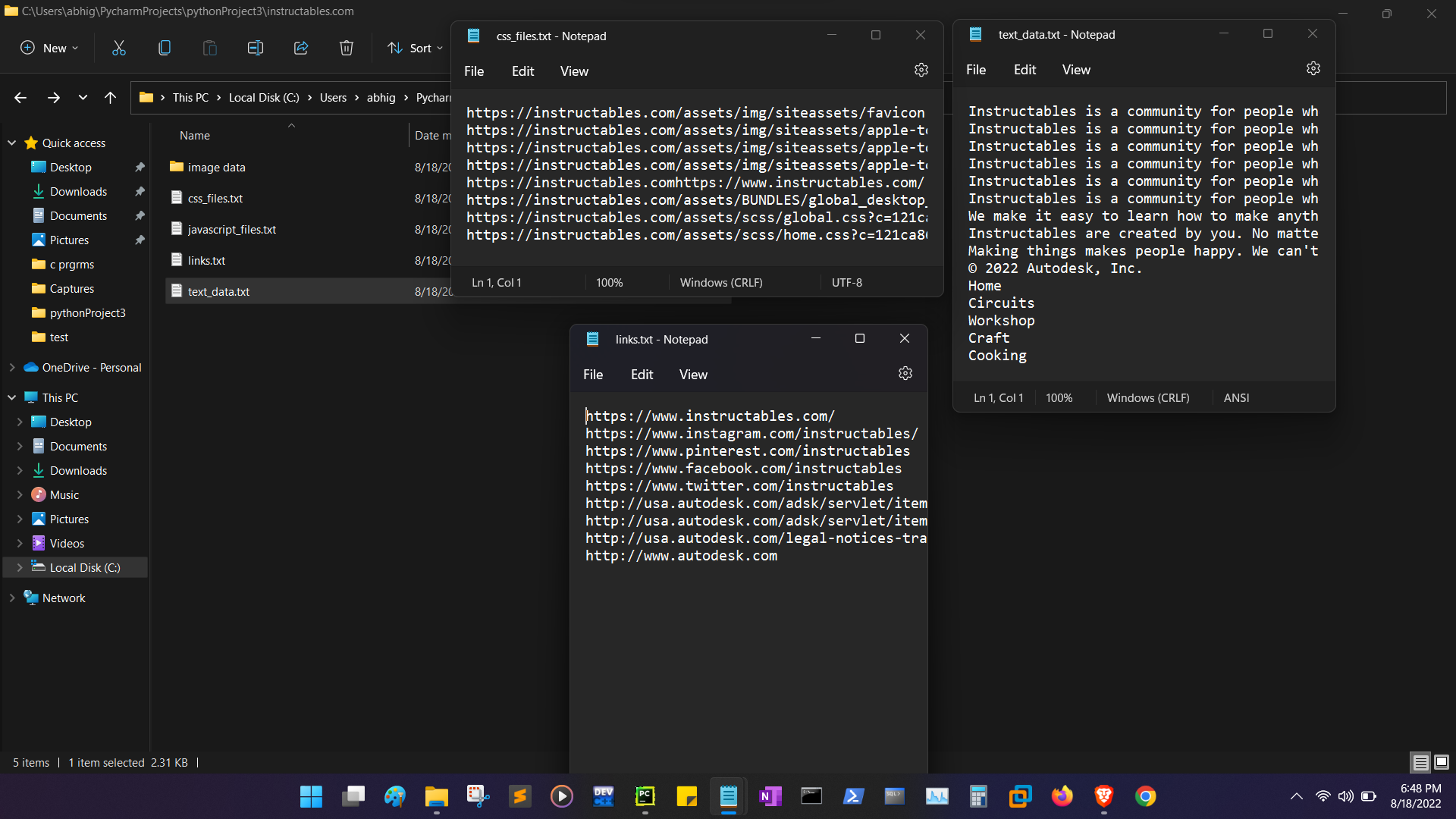Click the Rename icon in Explorer toolbar

click(x=256, y=48)
